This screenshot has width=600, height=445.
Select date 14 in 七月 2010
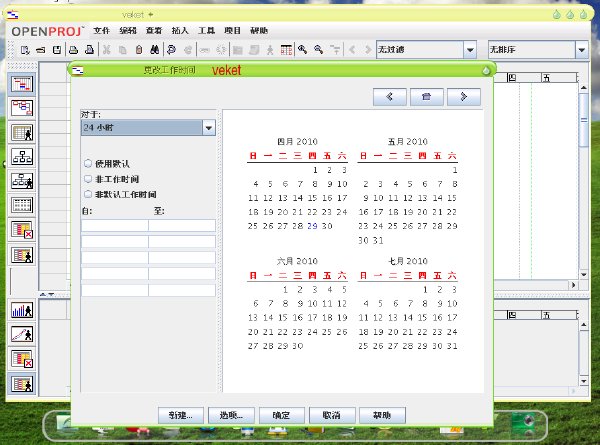pos(408,318)
